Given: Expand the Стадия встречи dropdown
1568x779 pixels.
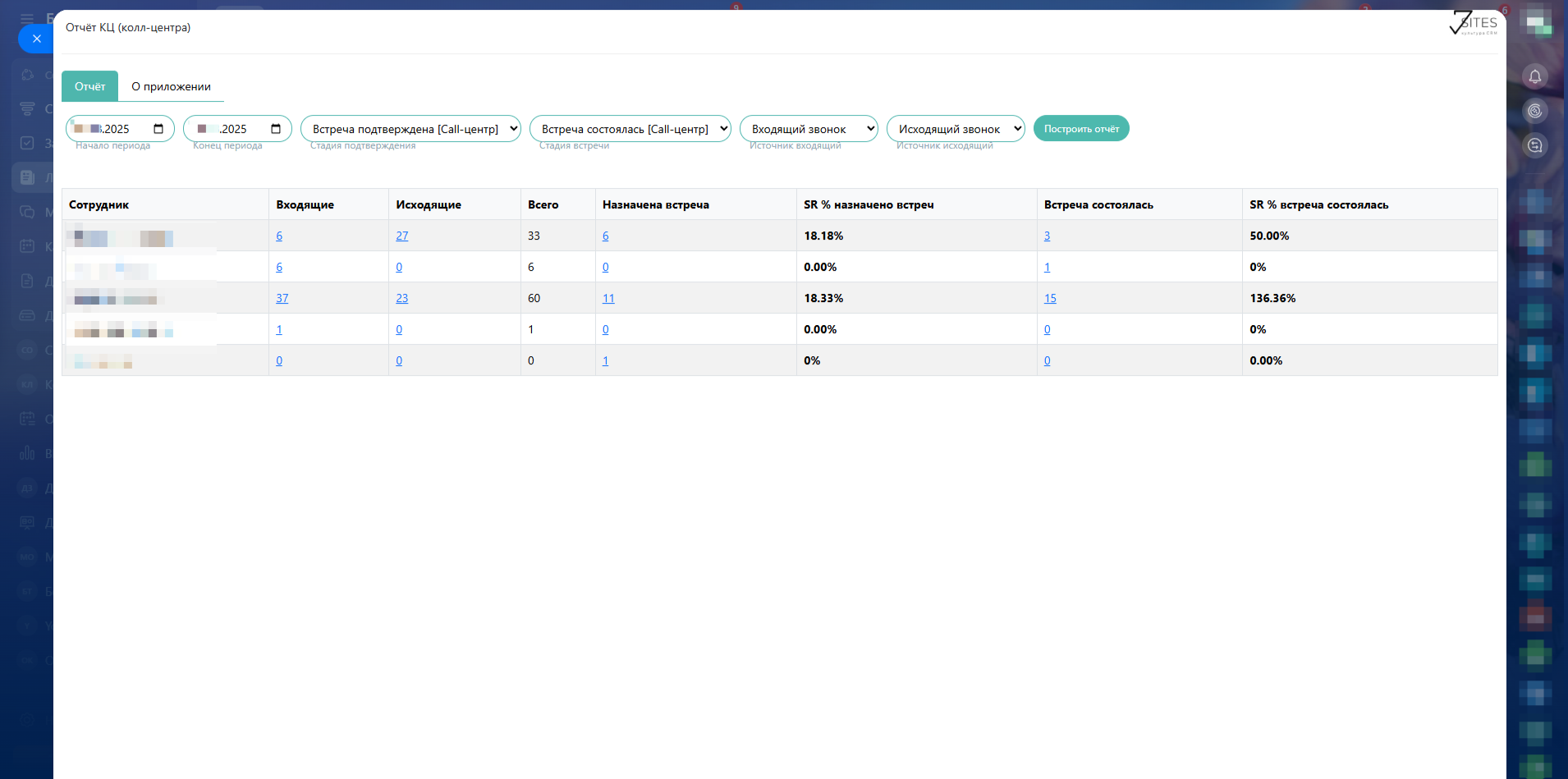Looking at the screenshot, I should (x=630, y=129).
